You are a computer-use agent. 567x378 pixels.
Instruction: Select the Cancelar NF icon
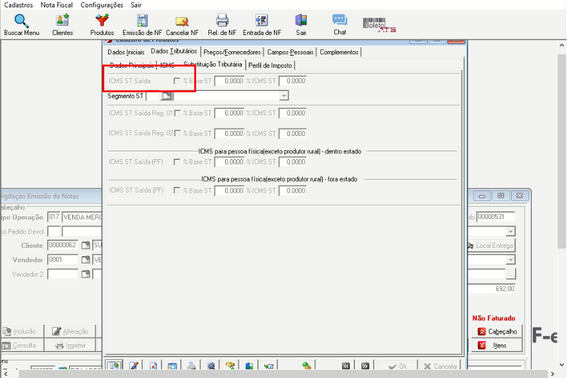pos(182,21)
